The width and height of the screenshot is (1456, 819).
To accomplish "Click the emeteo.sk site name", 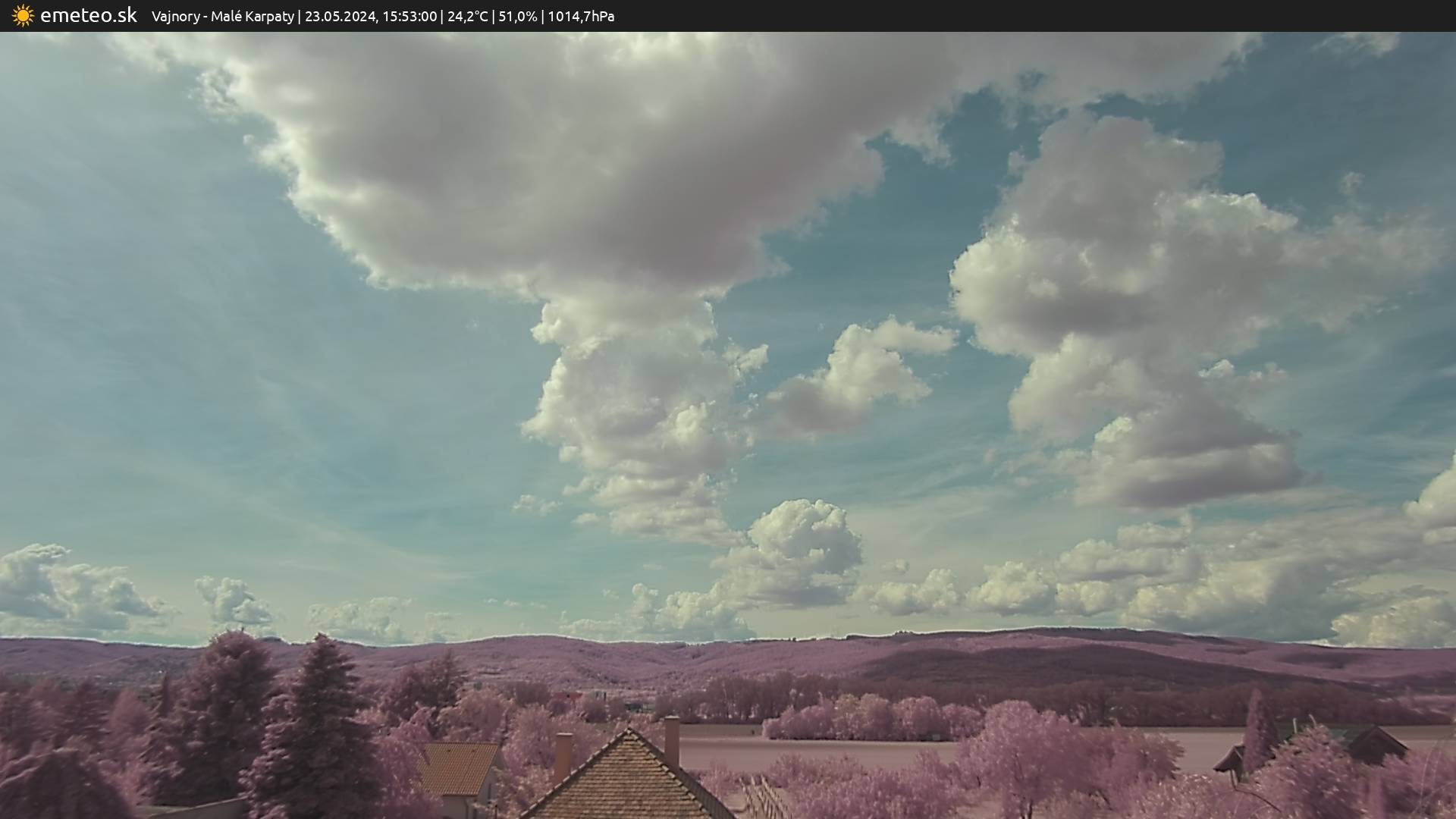I will [88, 16].
